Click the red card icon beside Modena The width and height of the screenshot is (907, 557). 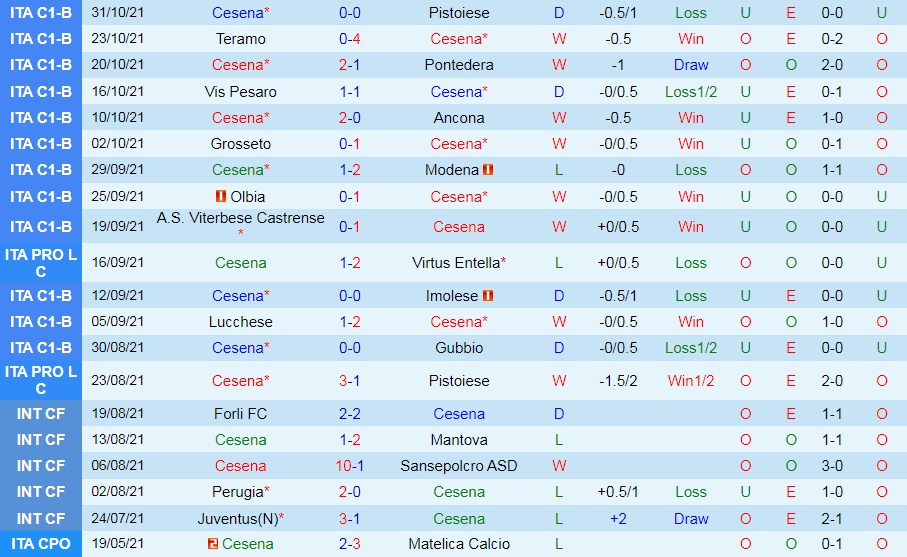(x=488, y=170)
